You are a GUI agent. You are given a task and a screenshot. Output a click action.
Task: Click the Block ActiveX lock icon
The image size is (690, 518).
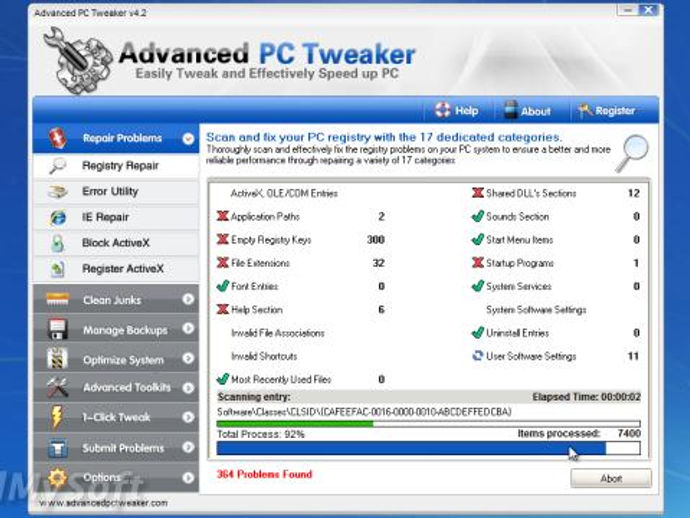point(58,243)
